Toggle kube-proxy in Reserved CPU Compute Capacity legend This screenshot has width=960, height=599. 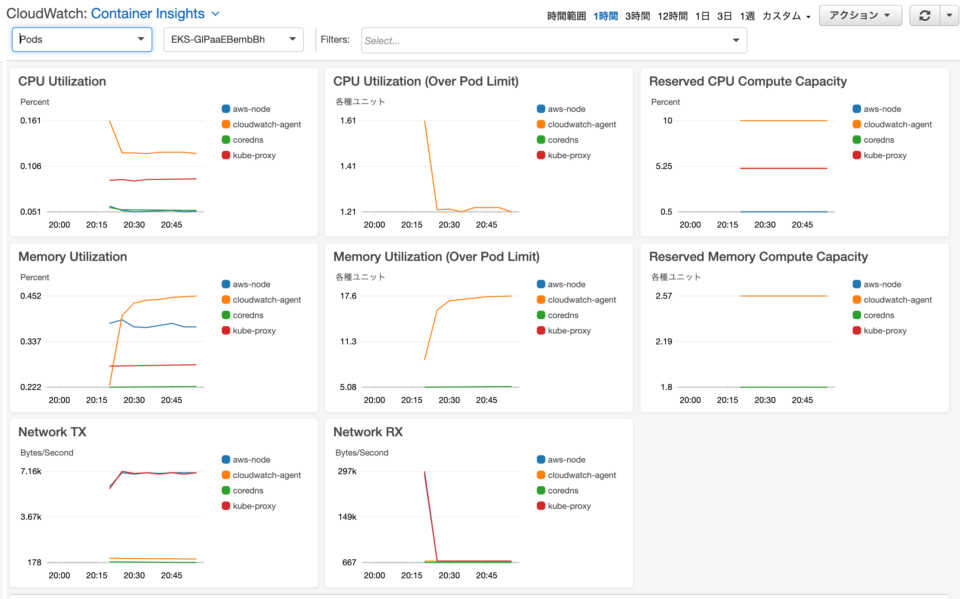point(880,155)
